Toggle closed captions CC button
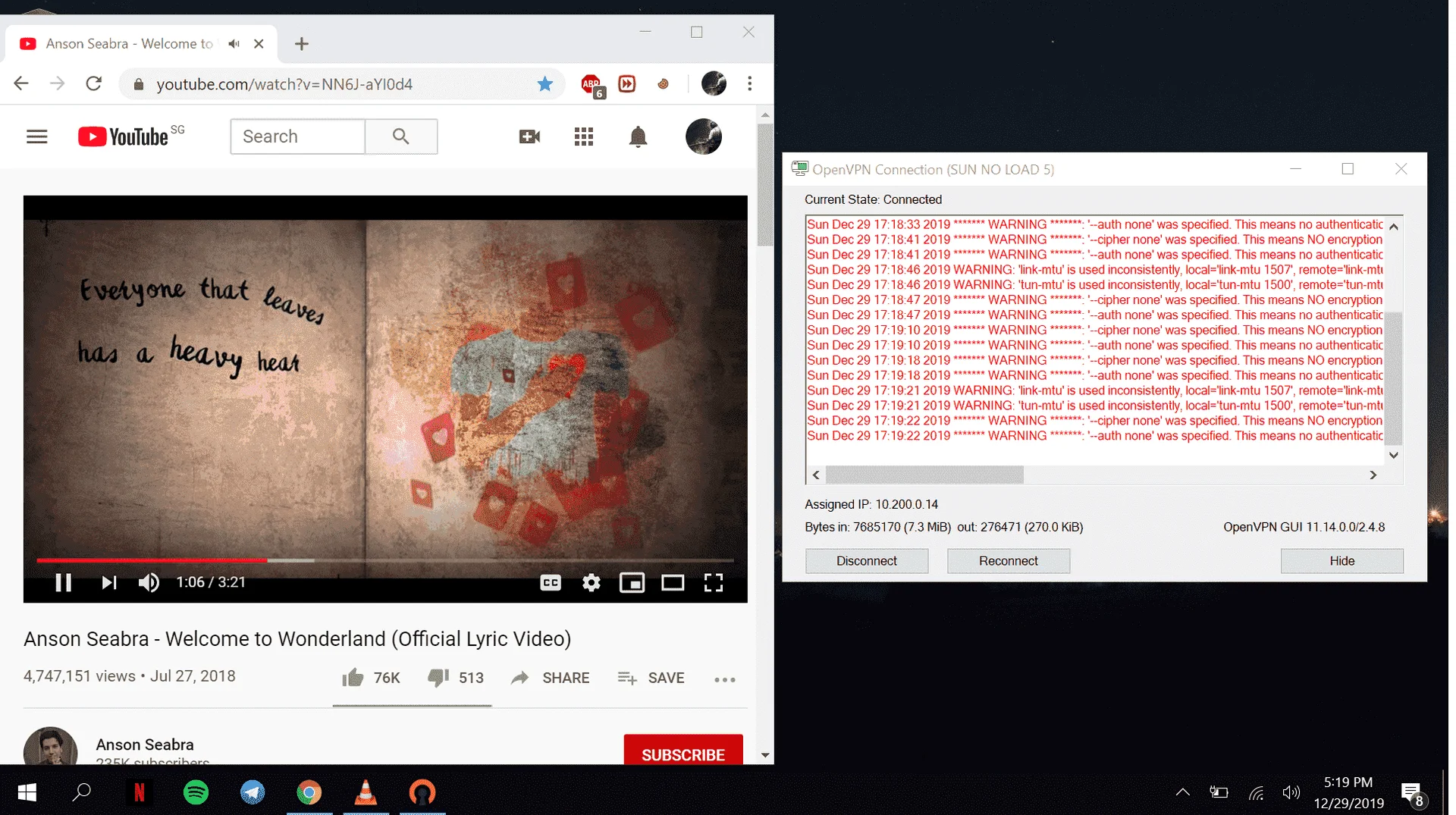The width and height of the screenshot is (1456, 815). pos(551,582)
